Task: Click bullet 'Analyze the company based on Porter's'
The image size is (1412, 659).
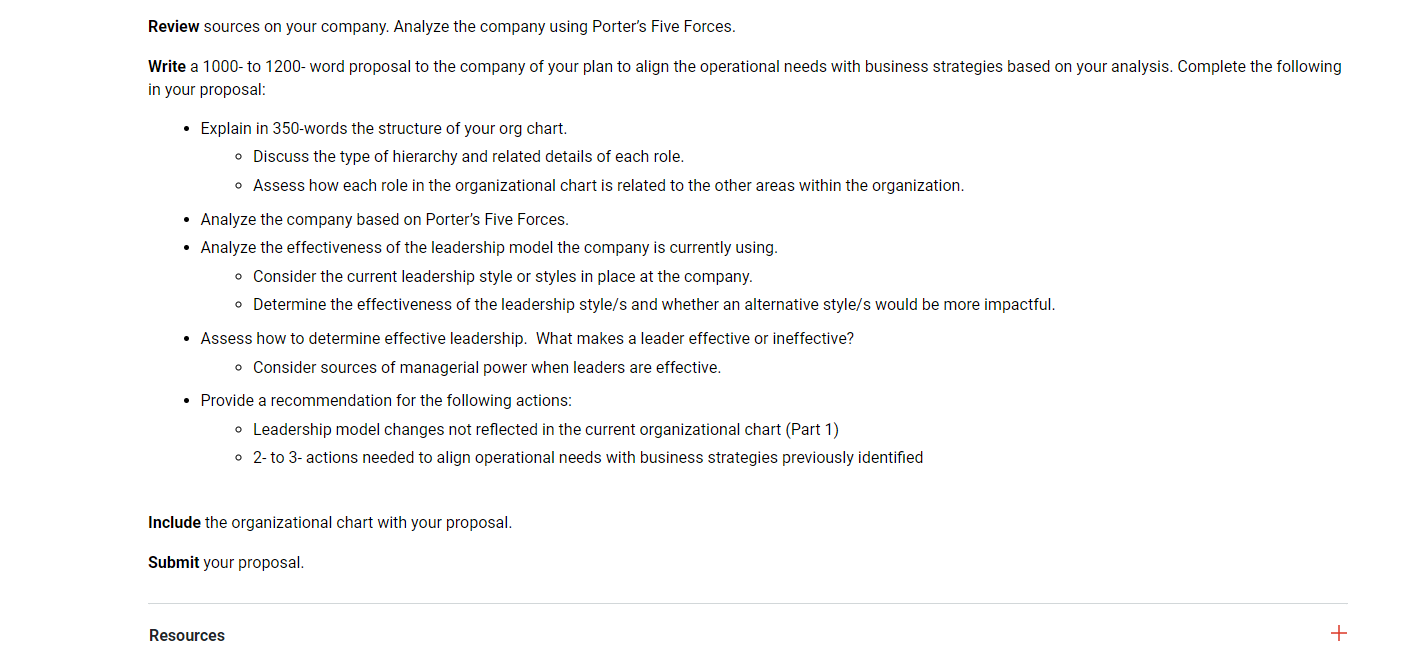Action: pos(385,219)
